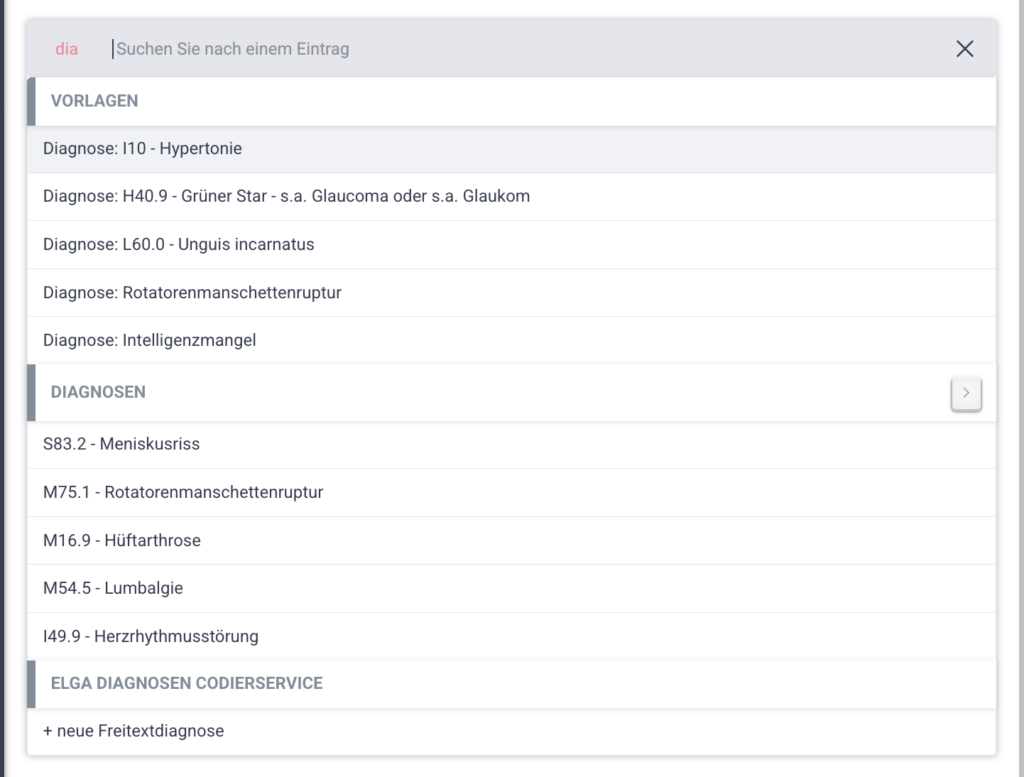Viewport: 1024px width, 777px height.
Task: Select I49.9 - Herzrhythmusstörung entry
Action: point(150,637)
